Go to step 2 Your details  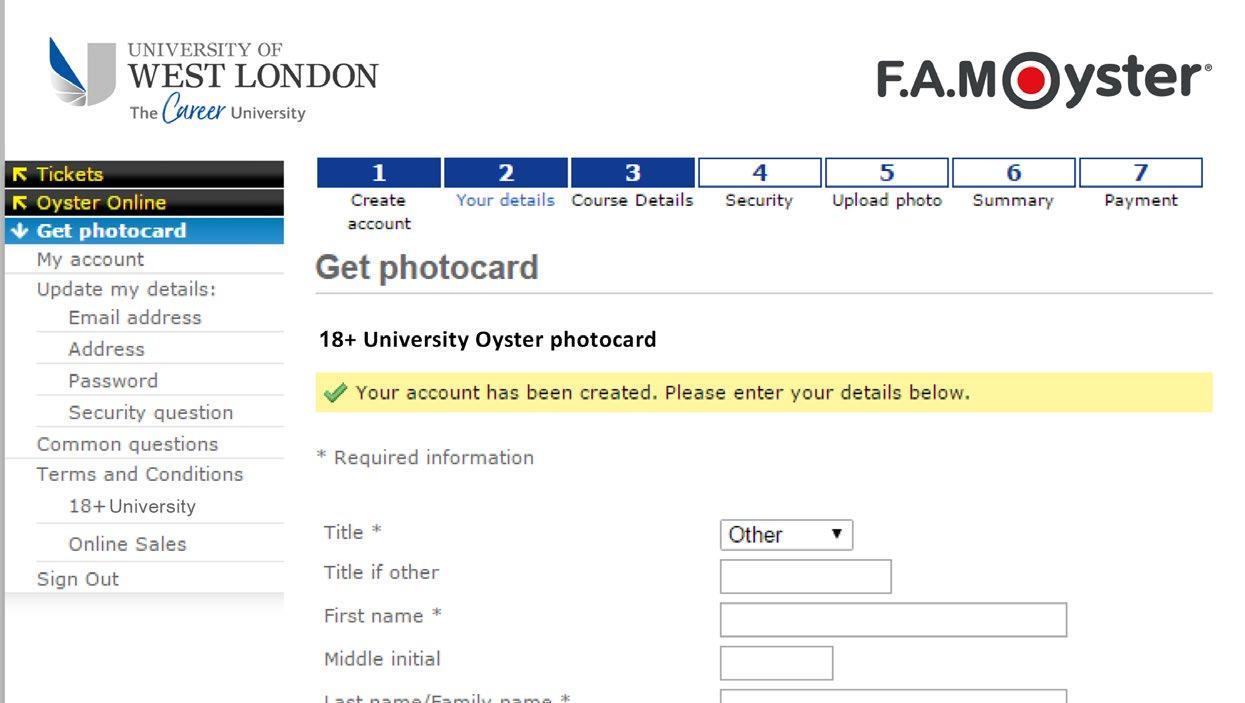coord(505,185)
